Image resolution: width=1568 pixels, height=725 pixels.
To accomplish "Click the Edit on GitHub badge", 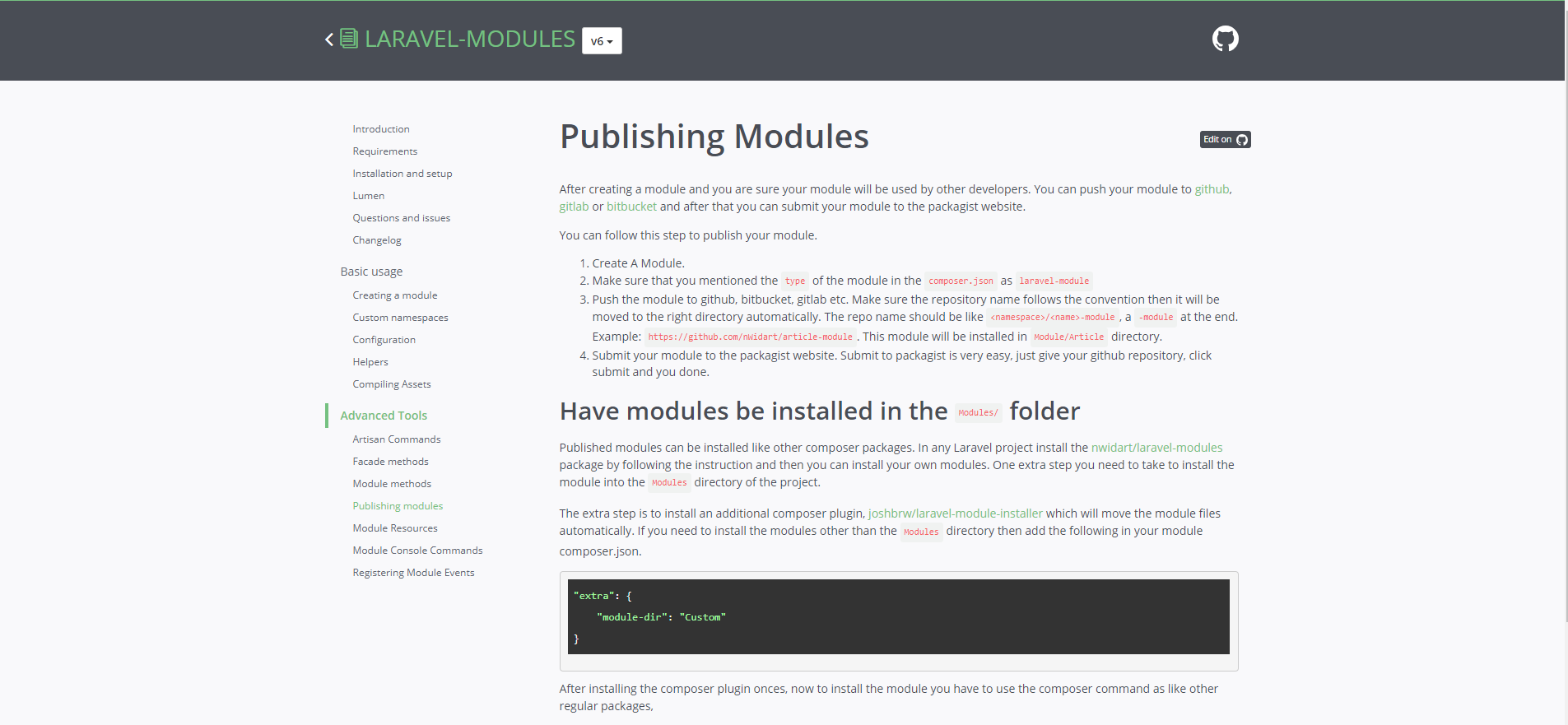I will [x=1225, y=140].
